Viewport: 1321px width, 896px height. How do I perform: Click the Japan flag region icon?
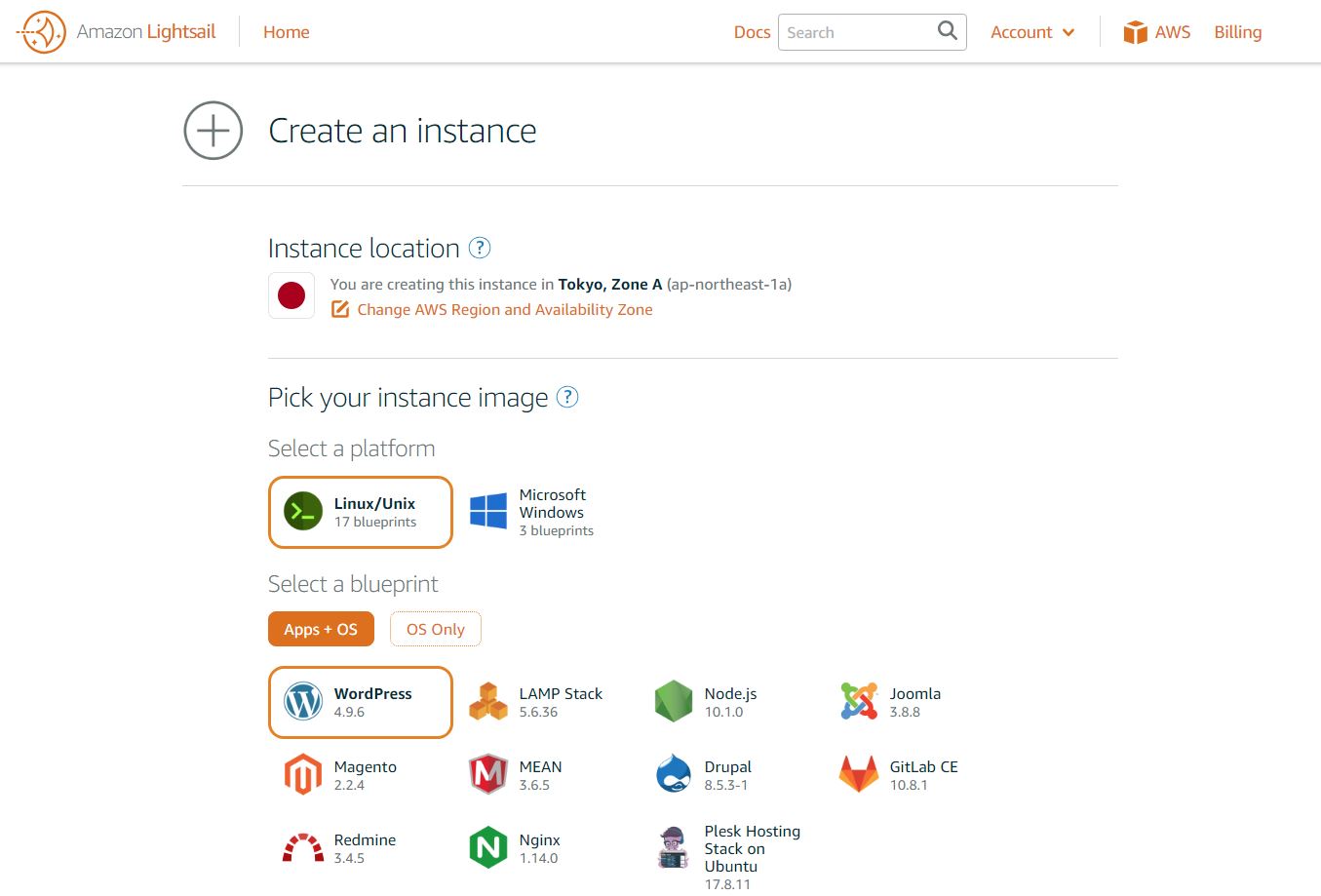291,295
